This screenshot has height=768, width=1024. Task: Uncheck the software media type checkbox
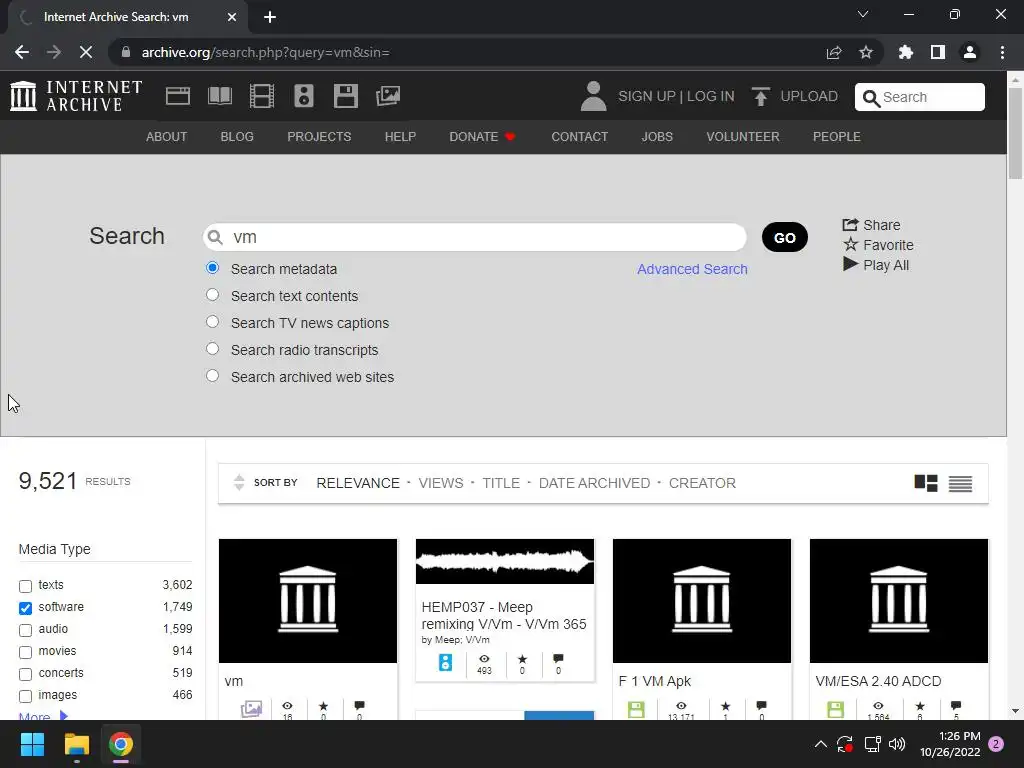(25, 608)
